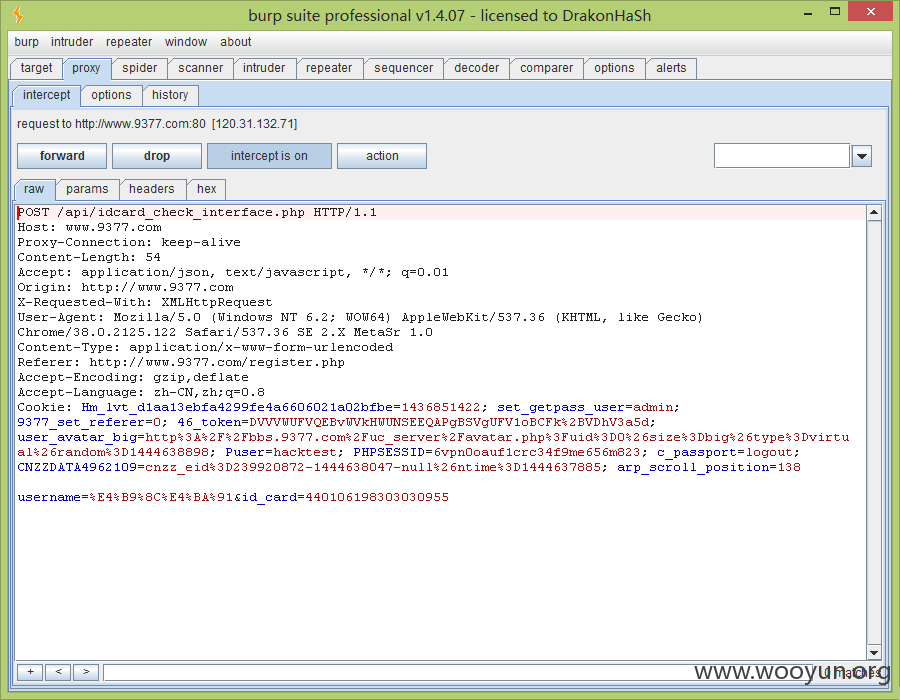Open the intruder menu in menu bar
Viewport: 900px width, 700px height.
pyautogui.click(x=72, y=42)
